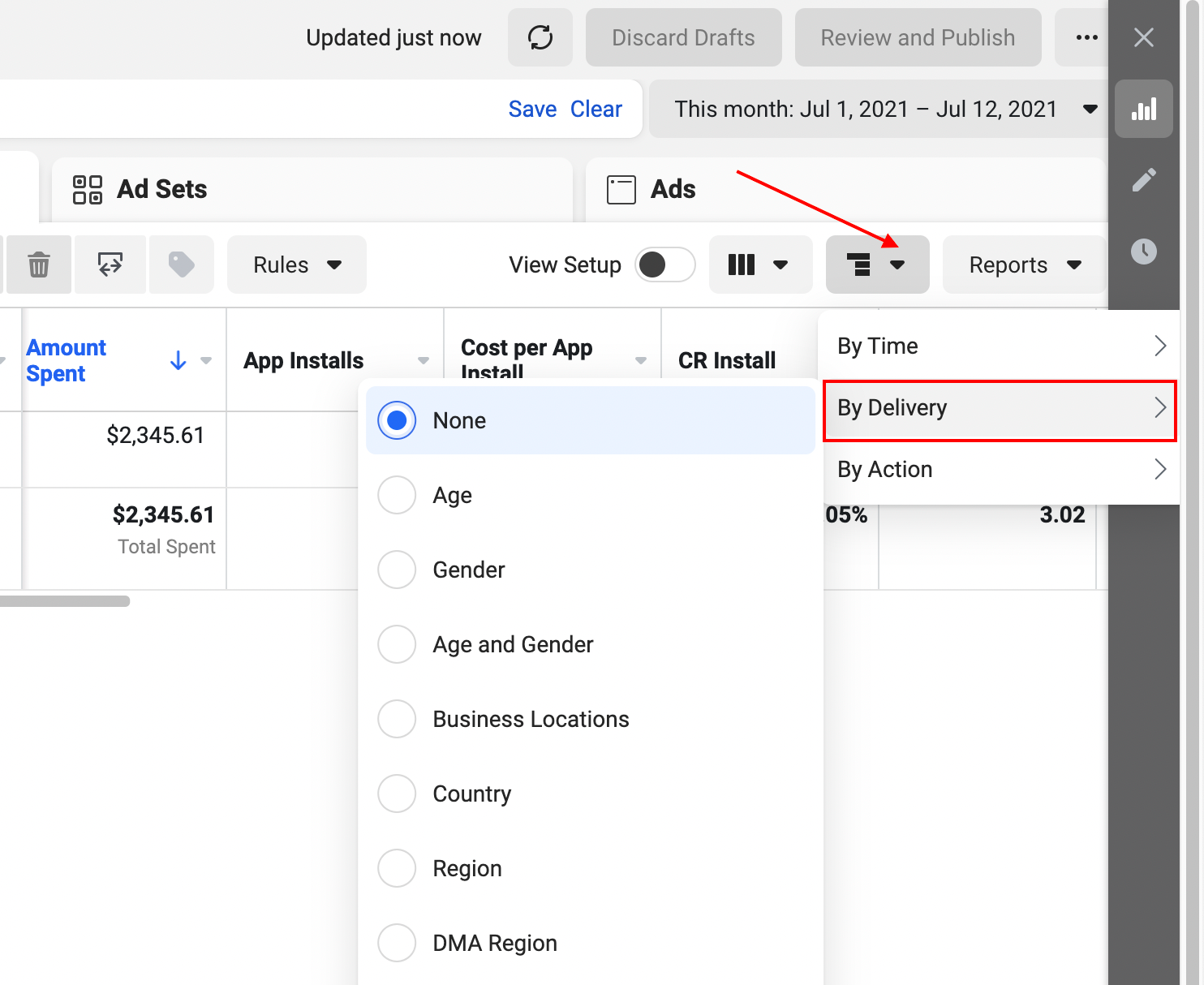Image resolution: width=1204 pixels, height=985 pixels.
Task: Click the Save link
Action: tap(532, 109)
